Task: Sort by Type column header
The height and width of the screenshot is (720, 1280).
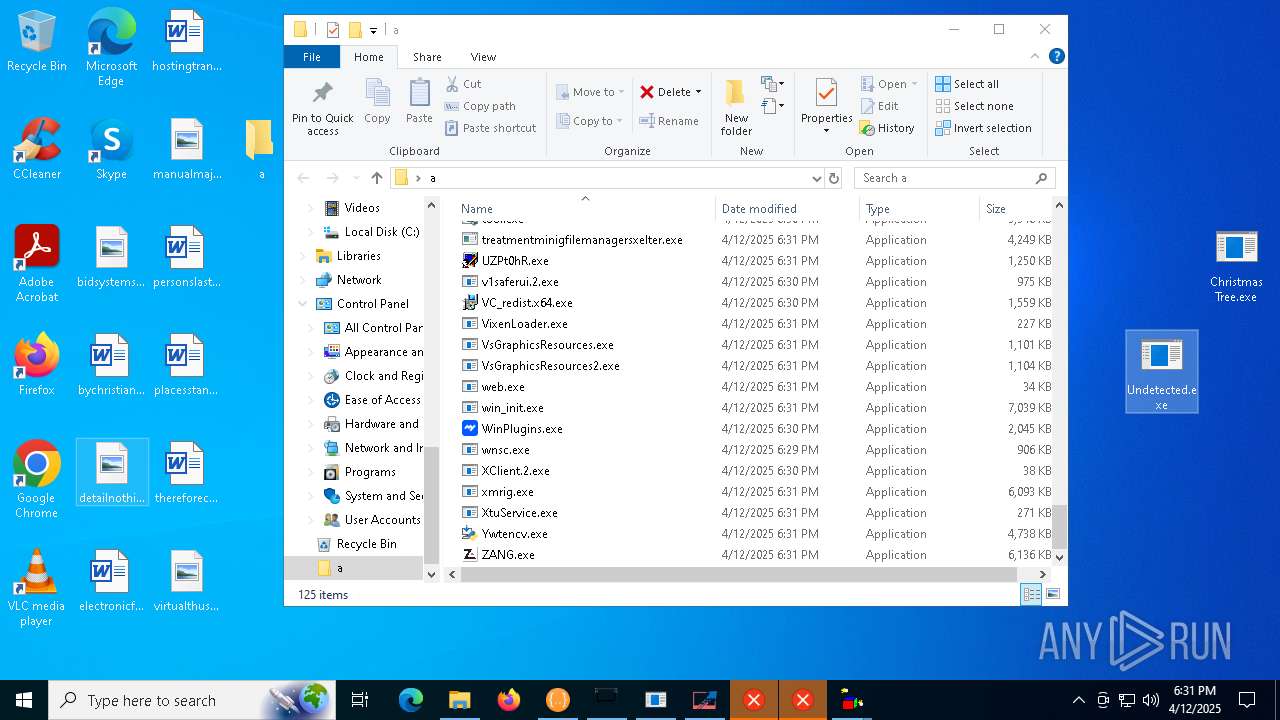Action: [x=919, y=209]
